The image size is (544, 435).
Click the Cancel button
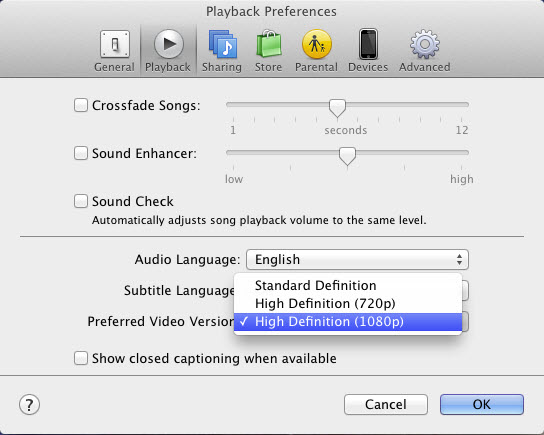pos(386,404)
